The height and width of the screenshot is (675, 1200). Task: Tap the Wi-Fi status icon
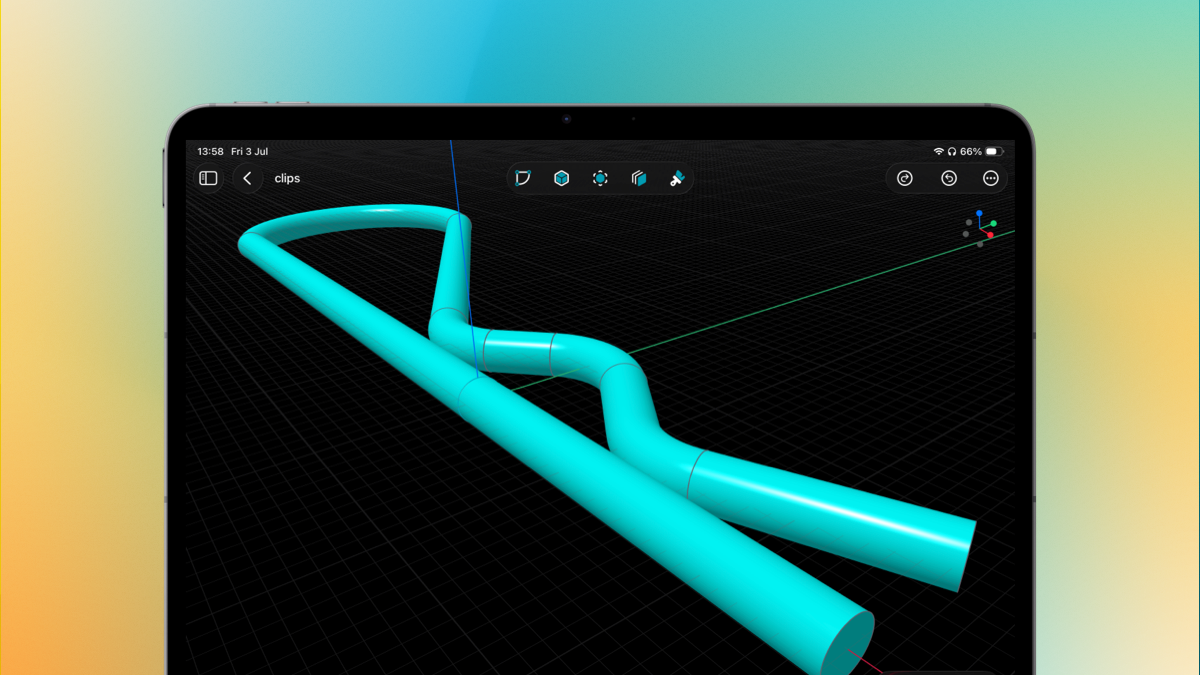pos(938,152)
